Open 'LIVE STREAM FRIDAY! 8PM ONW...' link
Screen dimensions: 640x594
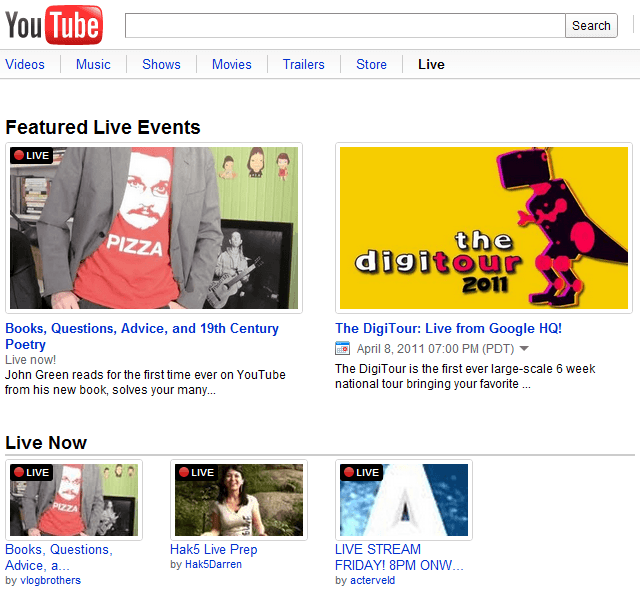(399, 557)
